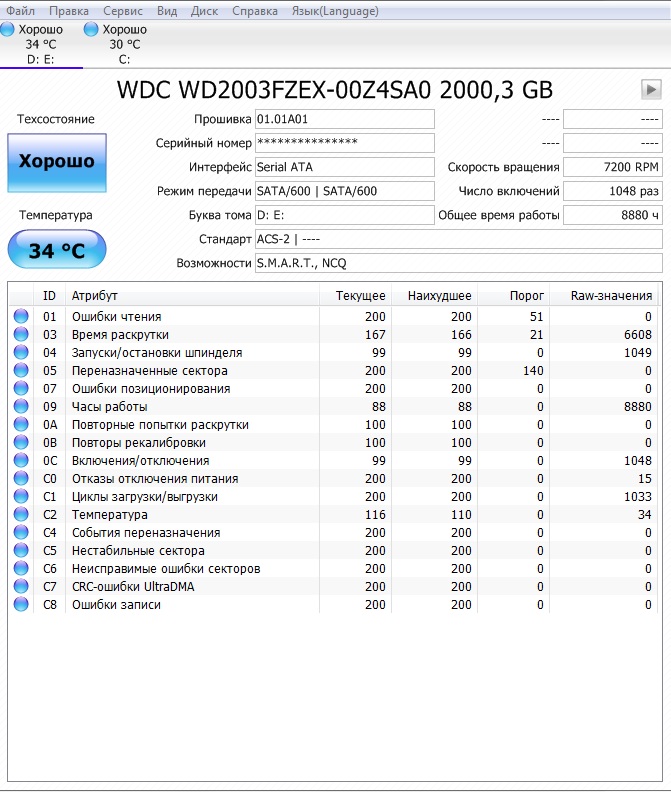Click status icon for Ошибки чтения row

(x=21, y=316)
